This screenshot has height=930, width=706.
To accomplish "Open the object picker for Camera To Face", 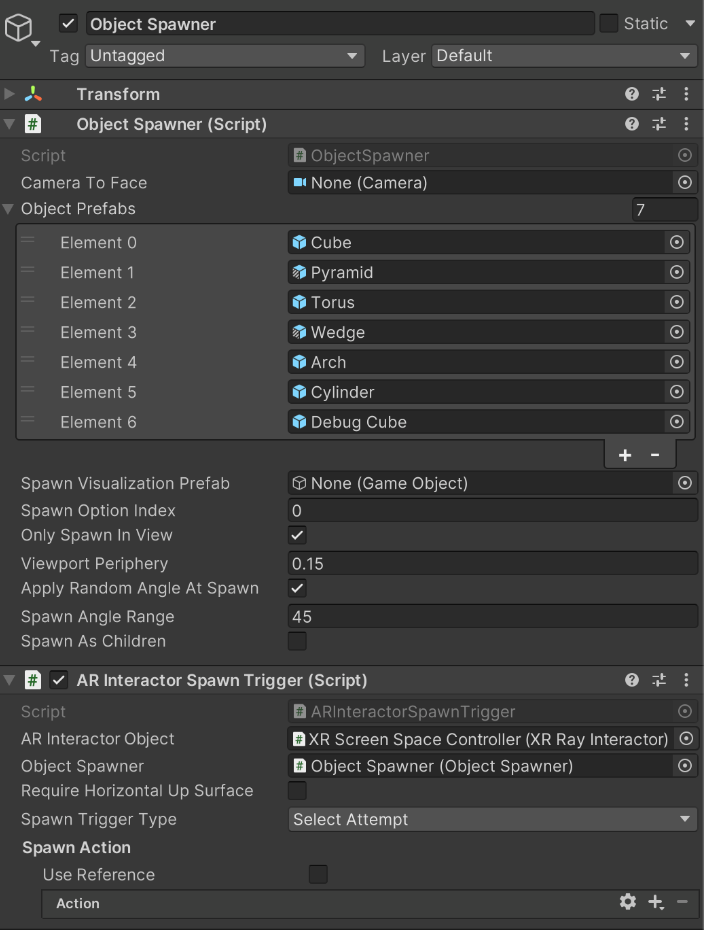I will pos(685,182).
